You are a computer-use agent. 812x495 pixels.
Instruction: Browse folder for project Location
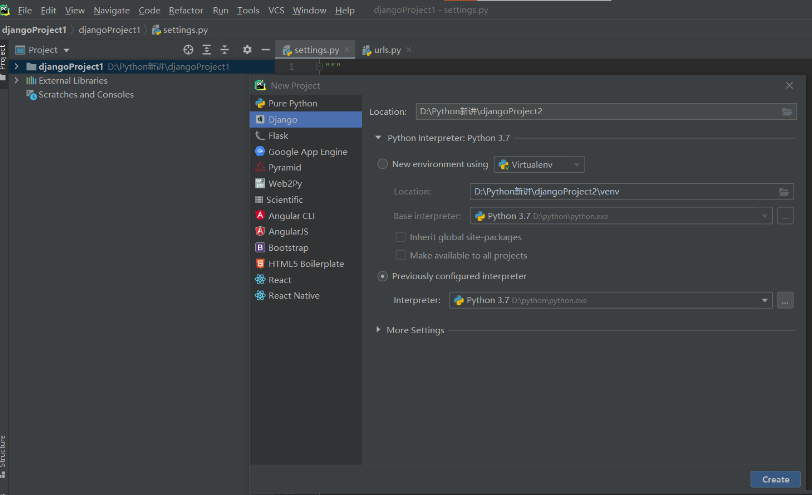click(787, 112)
